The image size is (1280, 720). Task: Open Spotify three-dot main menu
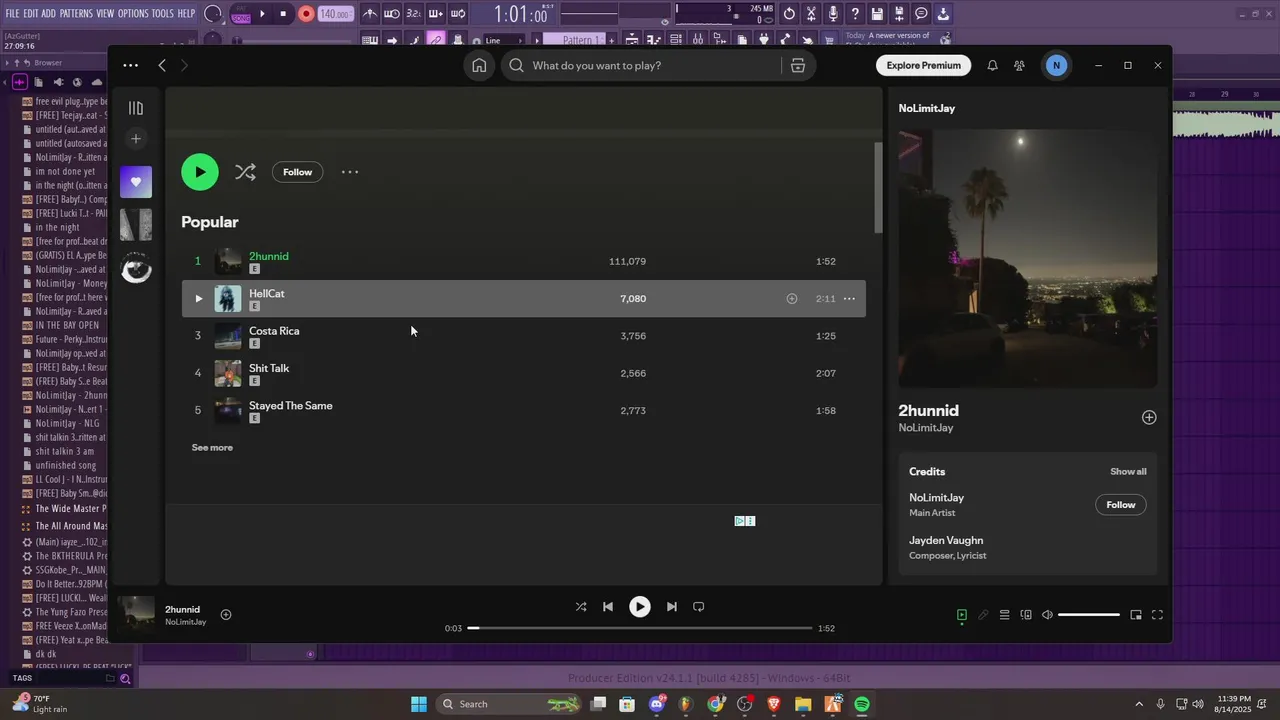pos(131,65)
